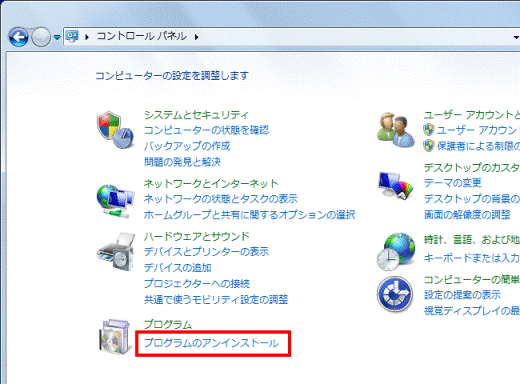Open プログラム category heading
520x384 pixels.
(168, 324)
